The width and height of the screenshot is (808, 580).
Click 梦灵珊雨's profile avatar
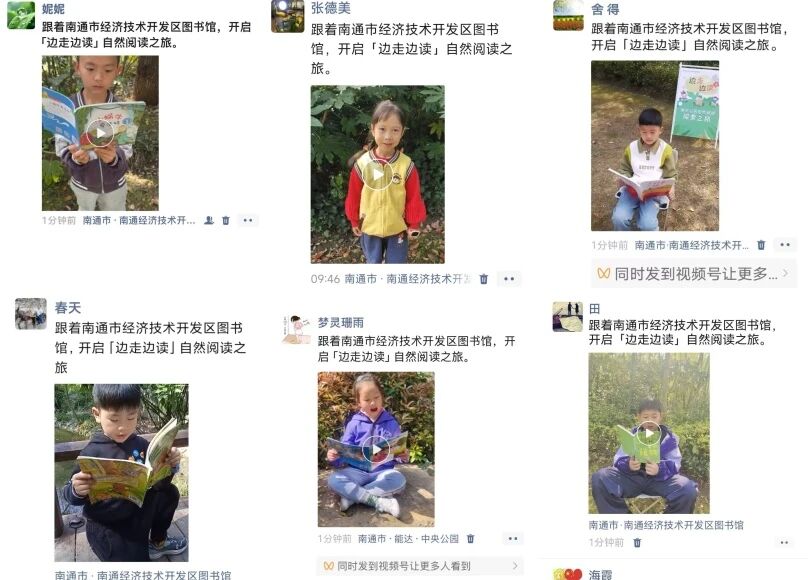[x=297, y=329]
